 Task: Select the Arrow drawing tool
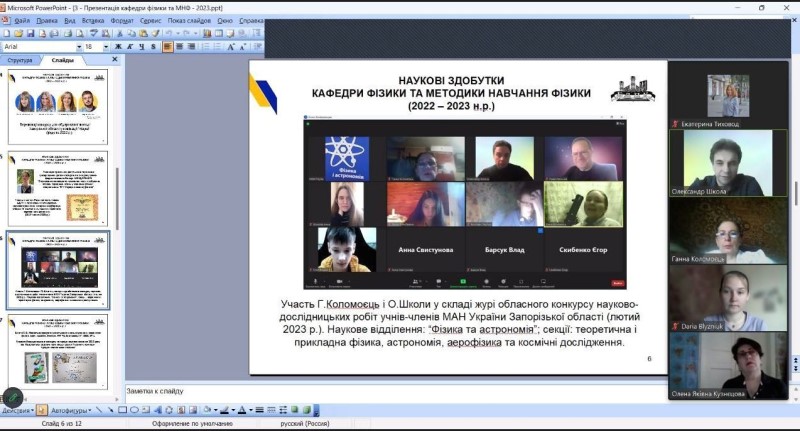point(111,410)
